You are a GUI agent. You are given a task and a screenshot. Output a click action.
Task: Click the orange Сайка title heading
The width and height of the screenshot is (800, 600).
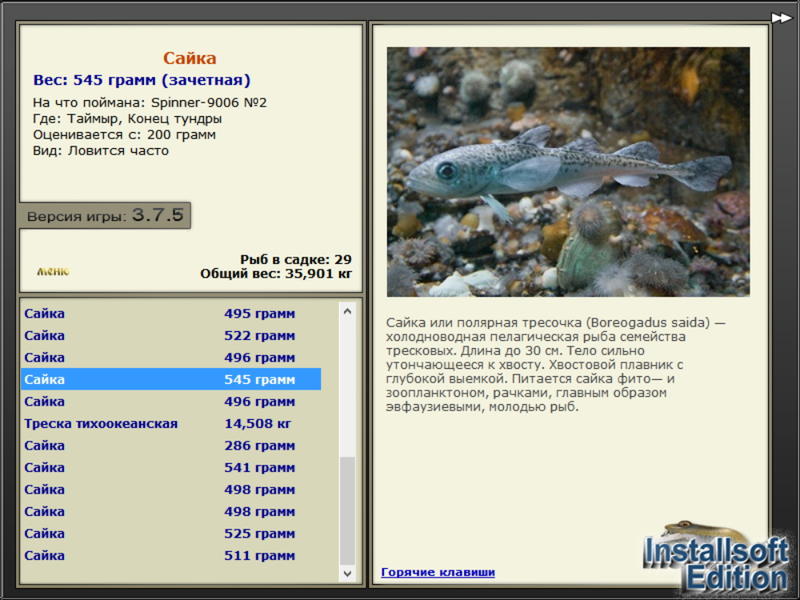(x=189, y=58)
